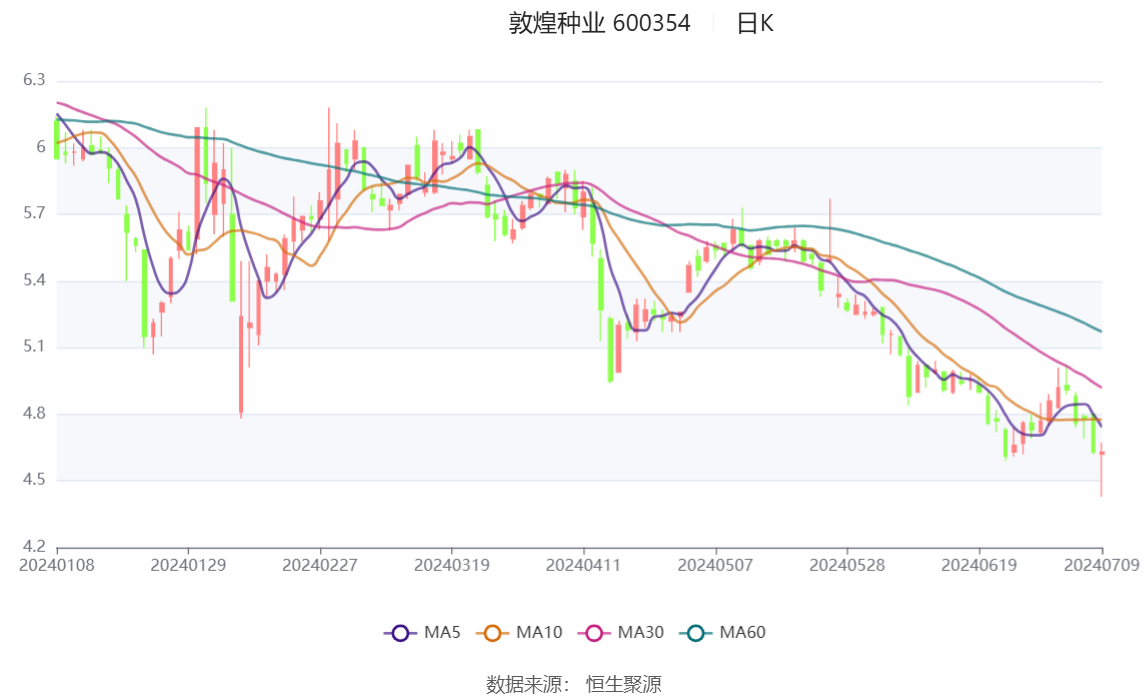Click the 20240319 date axis label
The height and width of the screenshot is (699, 1148).
452,565
